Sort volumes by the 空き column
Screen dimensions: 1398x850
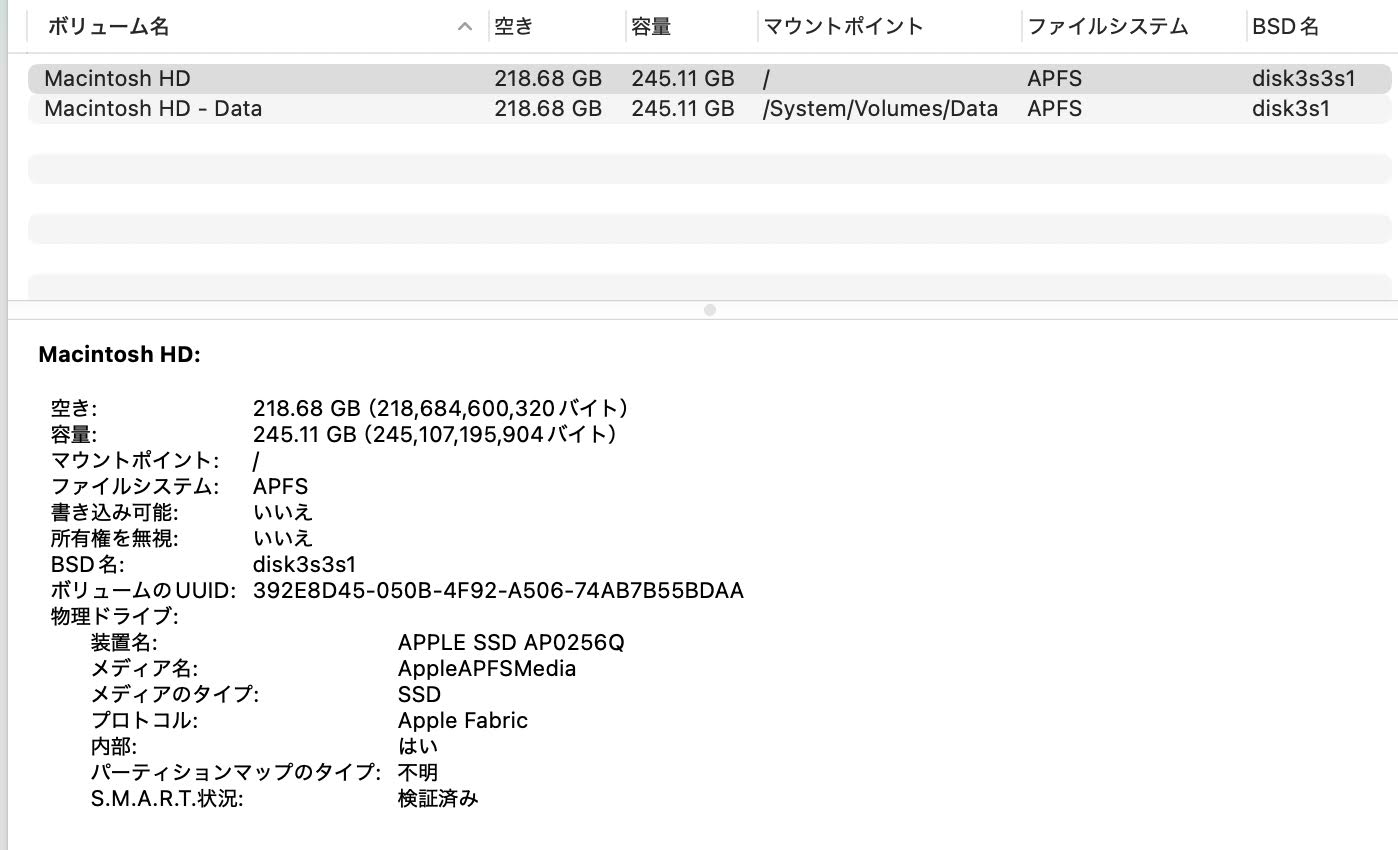(x=515, y=27)
